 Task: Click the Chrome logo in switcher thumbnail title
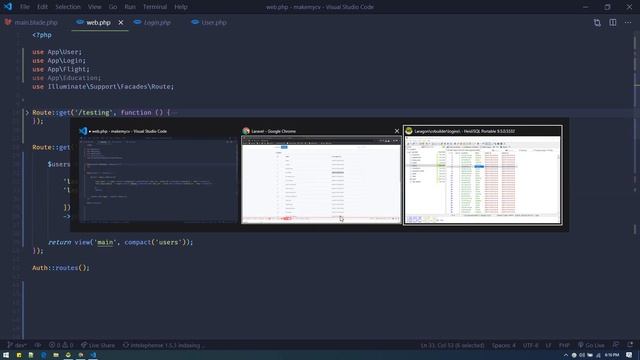[x=246, y=131]
